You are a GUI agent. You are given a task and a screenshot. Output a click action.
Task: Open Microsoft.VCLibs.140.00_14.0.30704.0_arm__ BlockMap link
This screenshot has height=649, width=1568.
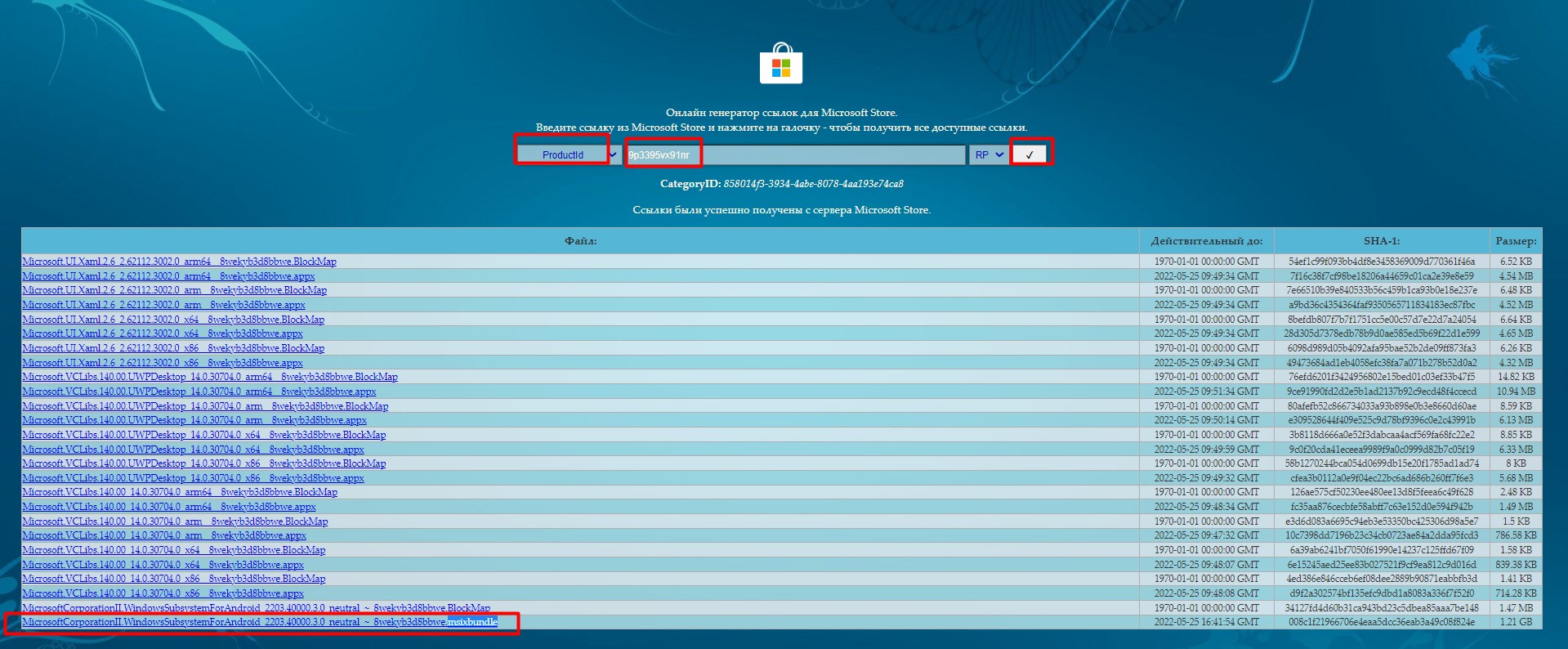tap(175, 521)
